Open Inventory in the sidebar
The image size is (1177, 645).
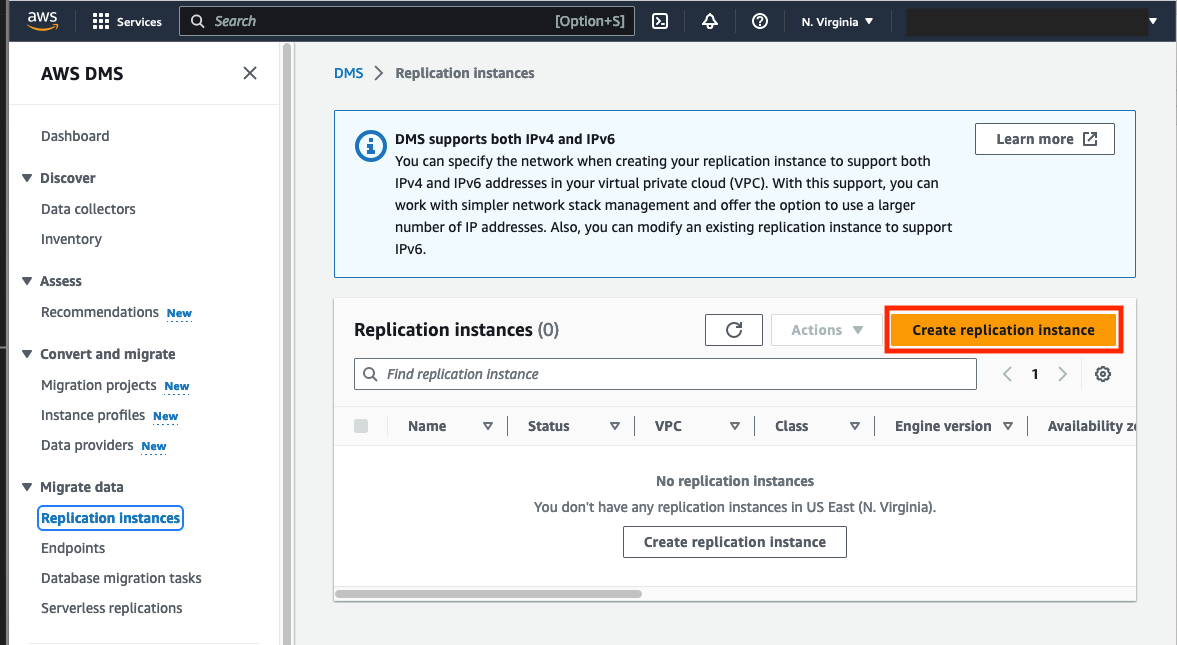(x=71, y=239)
